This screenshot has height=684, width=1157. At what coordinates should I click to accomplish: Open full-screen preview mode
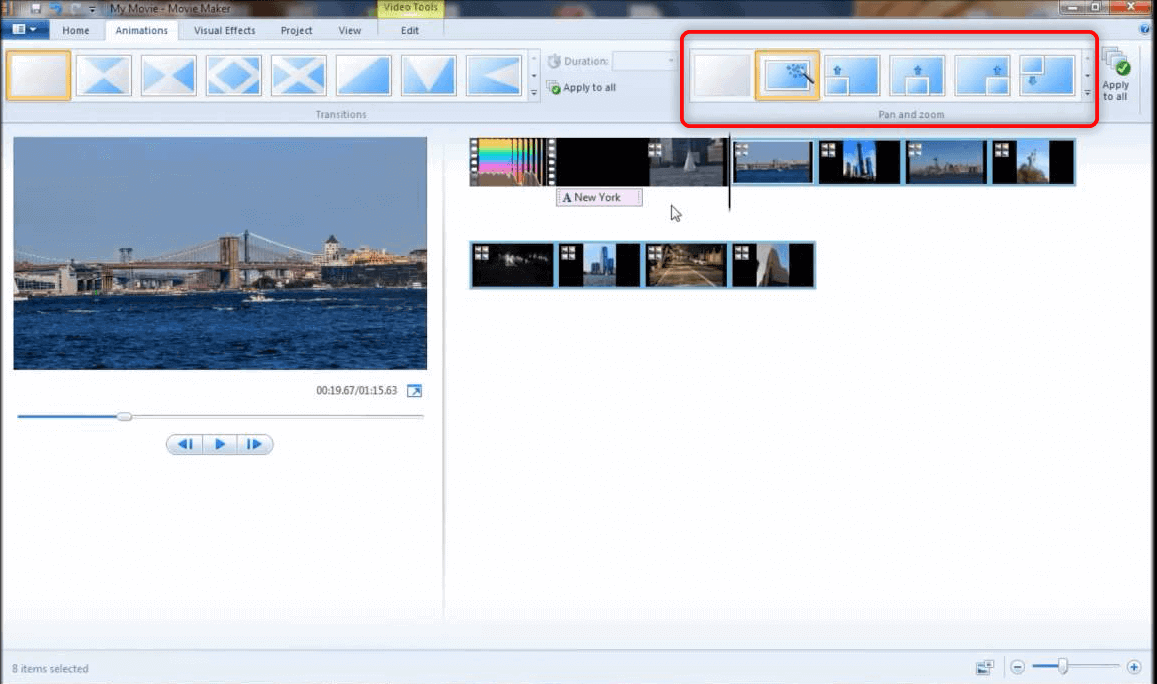(x=413, y=391)
